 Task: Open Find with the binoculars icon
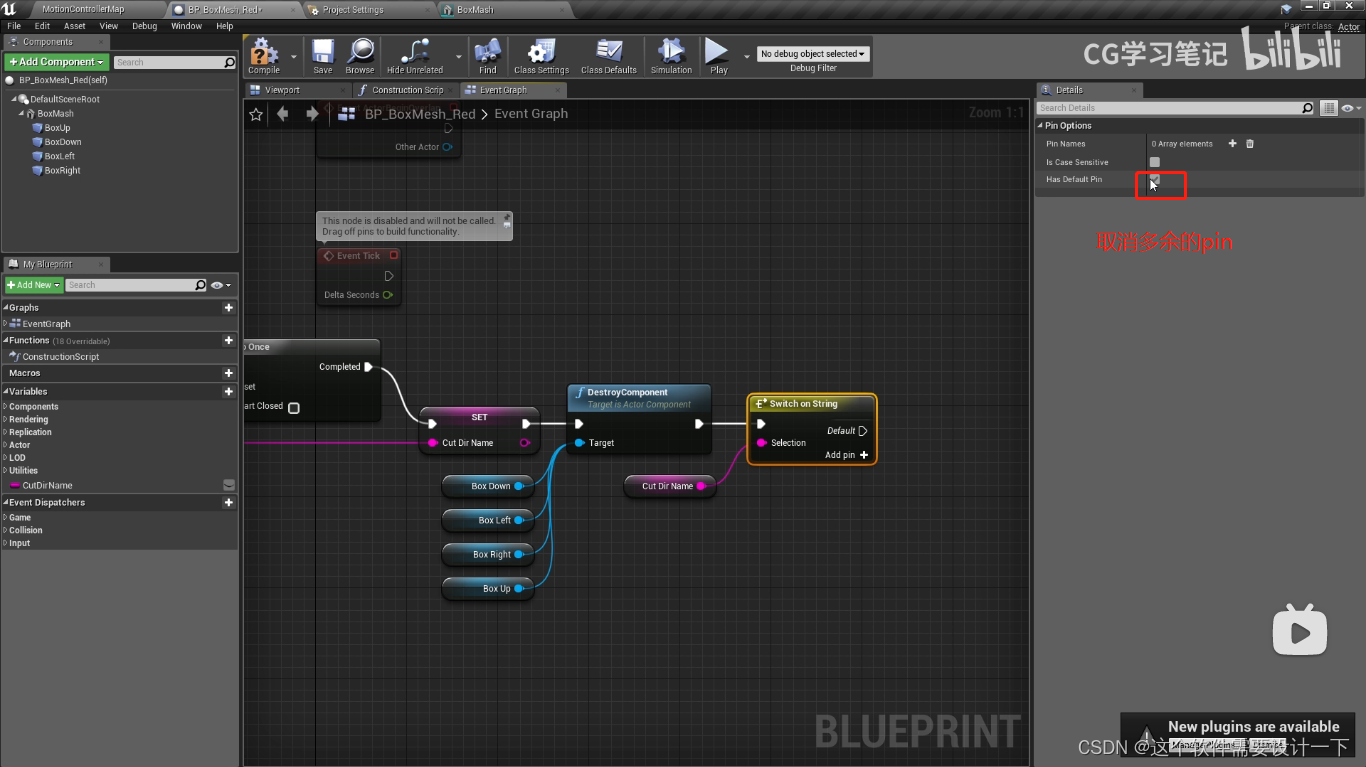488,56
